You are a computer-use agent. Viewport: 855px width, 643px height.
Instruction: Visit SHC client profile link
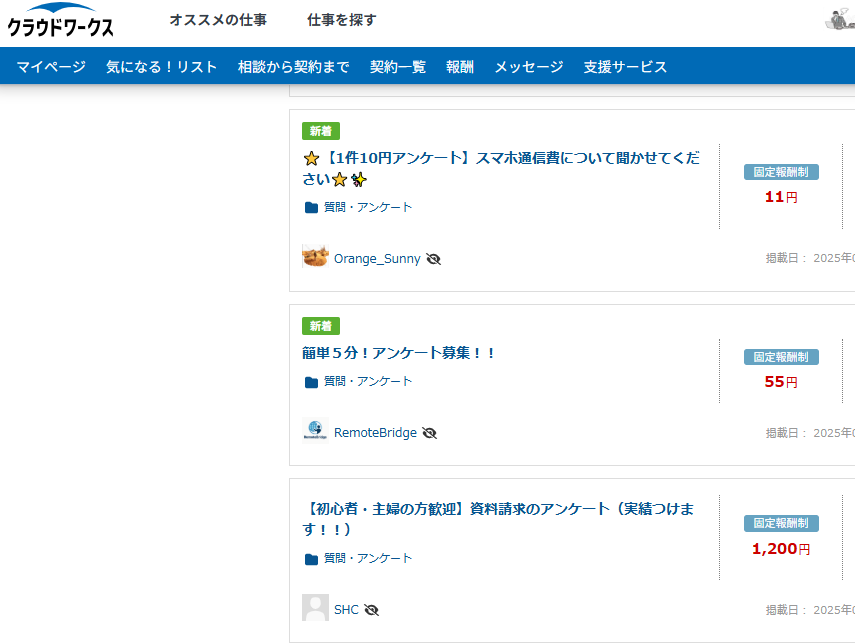point(346,609)
